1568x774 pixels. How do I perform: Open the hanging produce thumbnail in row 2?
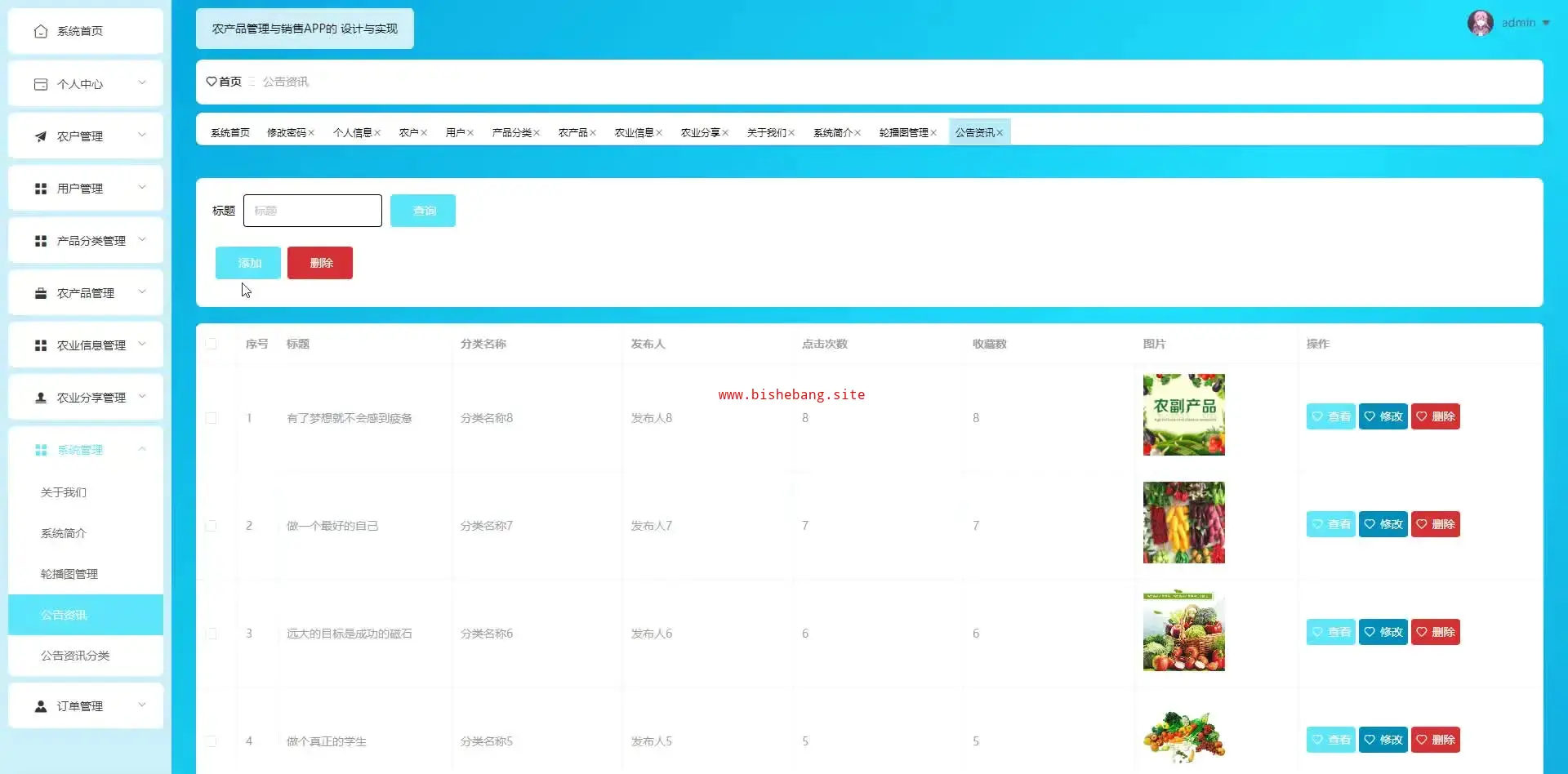(1184, 523)
